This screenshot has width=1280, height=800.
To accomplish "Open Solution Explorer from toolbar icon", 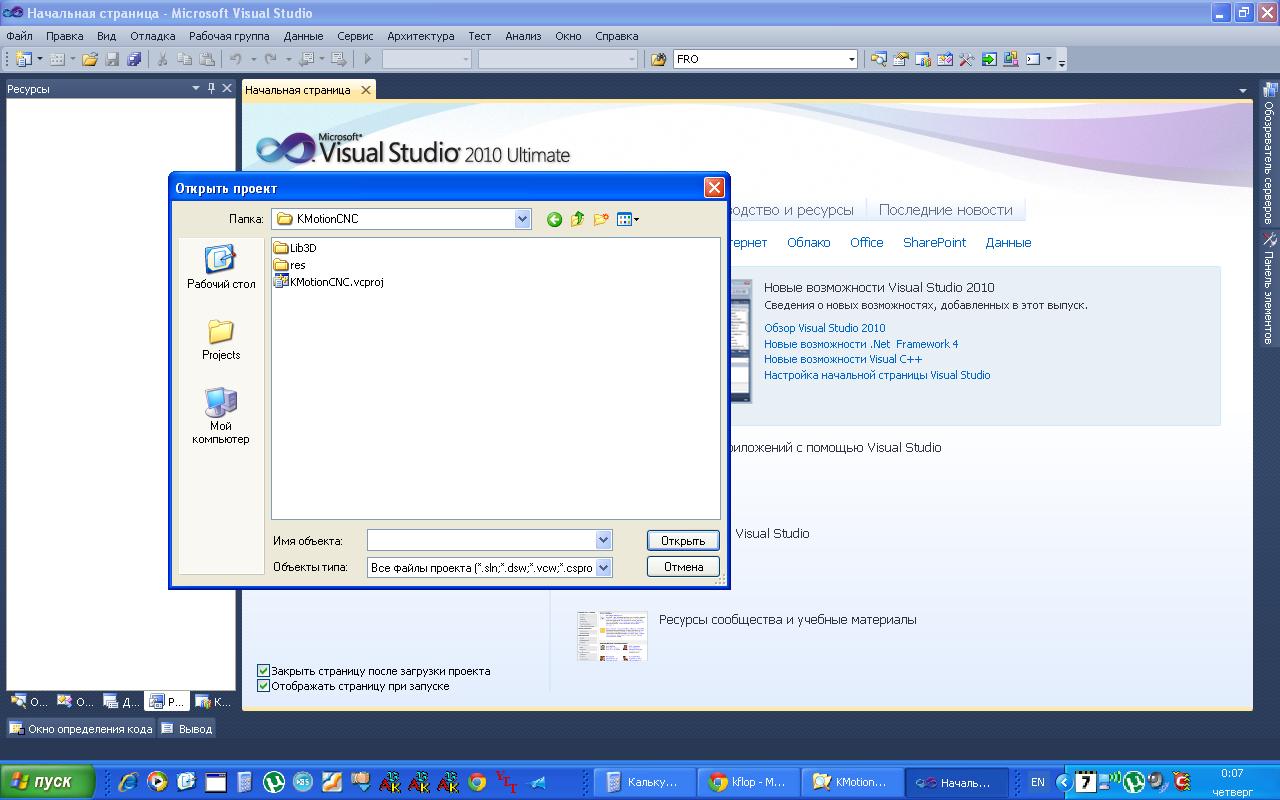I will click(x=879, y=59).
